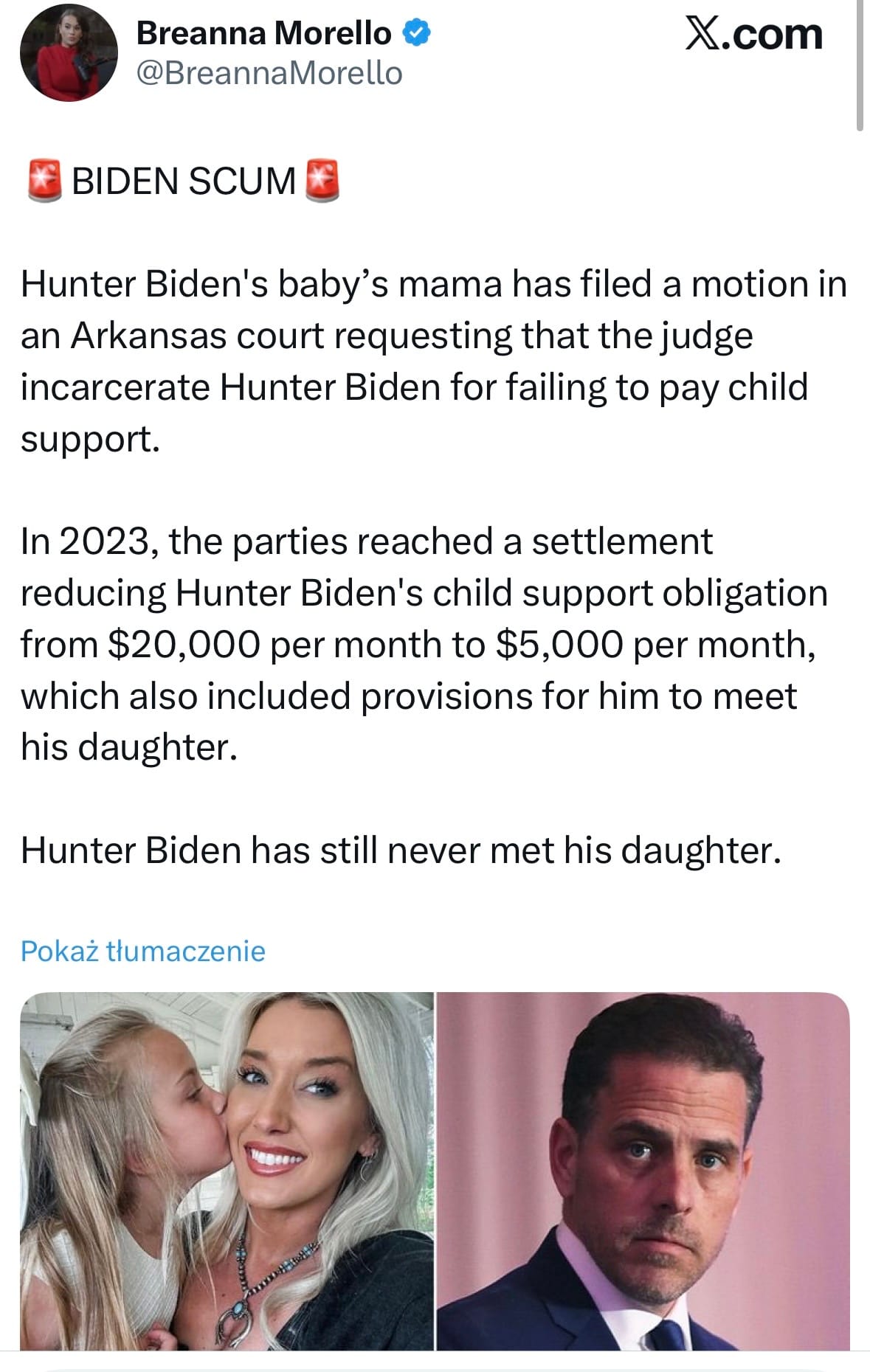Image resolution: width=870 pixels, height=1372 pixels.
Task: Click the siren emoji before BIDEN SCUM
Action: pyautogui.click(x=45, y=181)
